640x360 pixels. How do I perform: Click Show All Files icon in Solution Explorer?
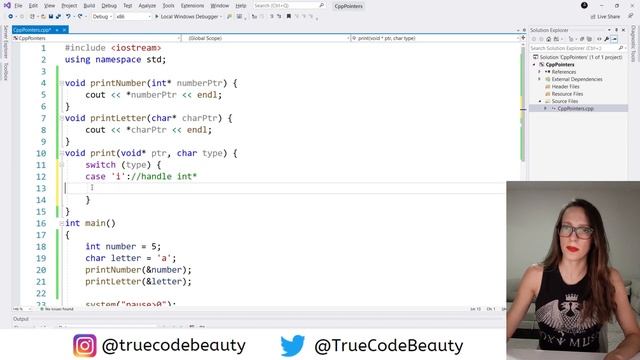(589, 39)
